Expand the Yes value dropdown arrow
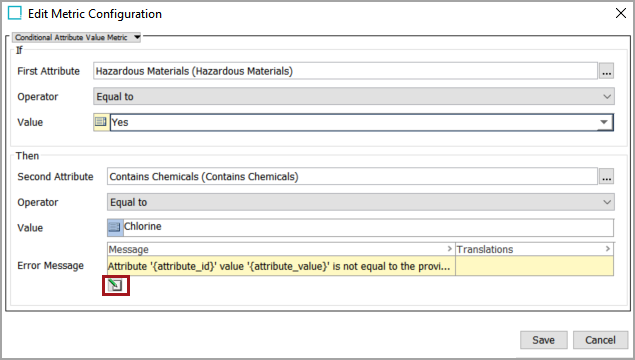Screen dimensions: 635x360 pyautogui.click(x=604, y=122)
